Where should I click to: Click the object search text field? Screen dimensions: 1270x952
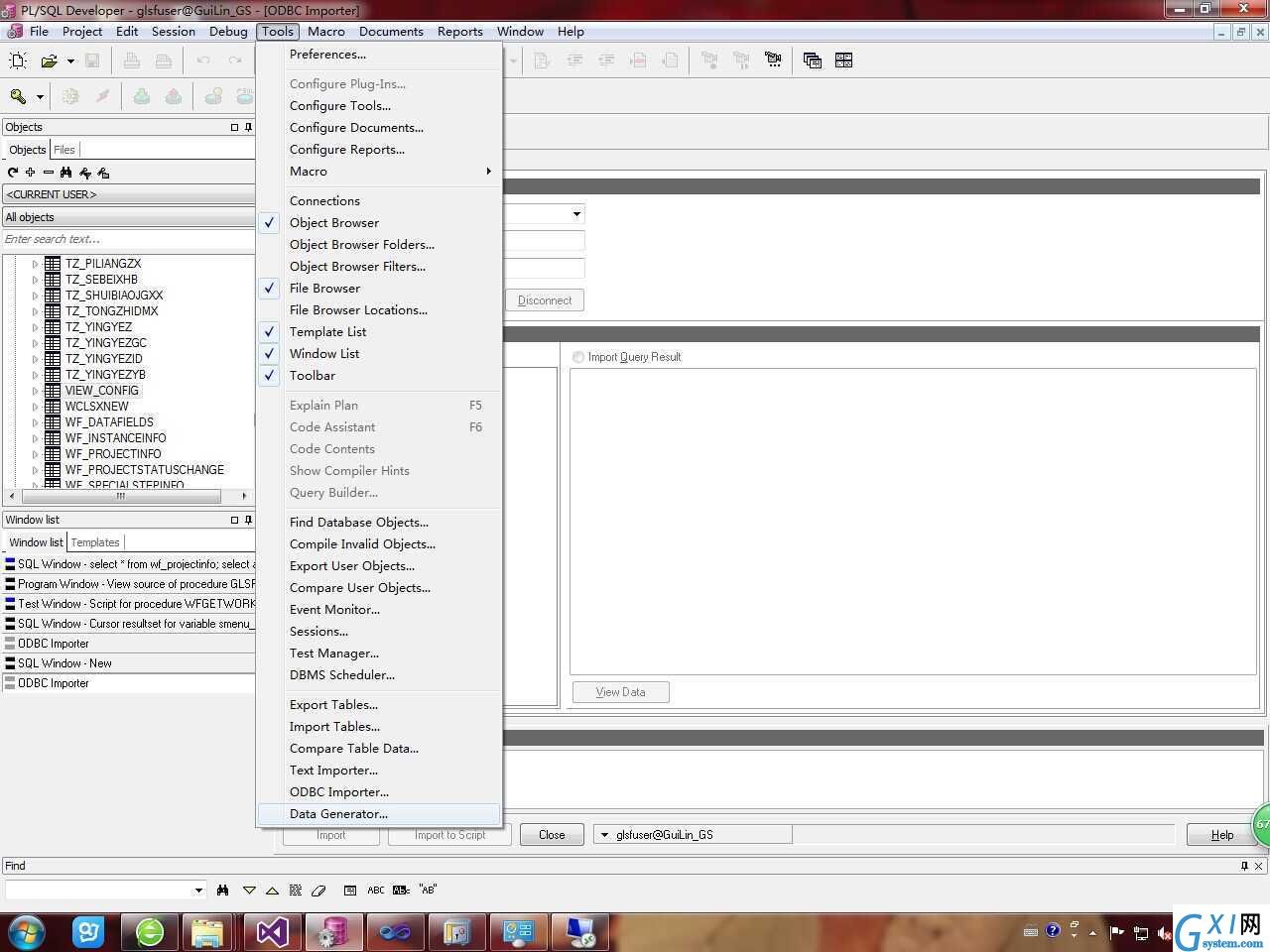click(x=129, y=239)
